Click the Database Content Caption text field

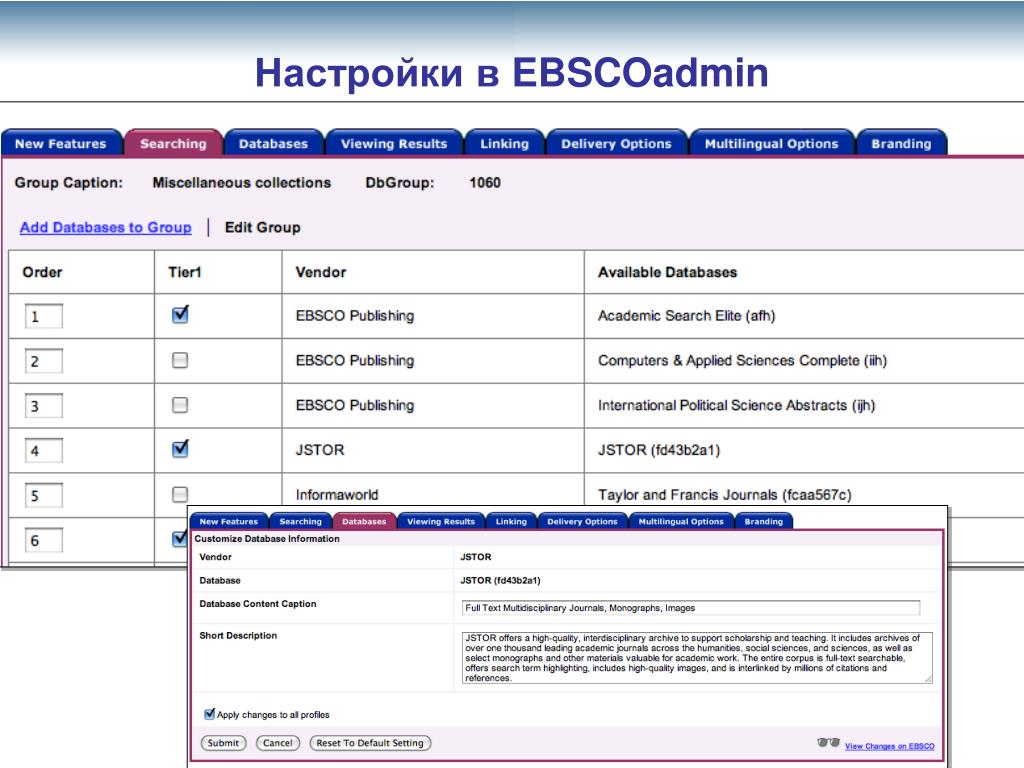pos(690,608)
